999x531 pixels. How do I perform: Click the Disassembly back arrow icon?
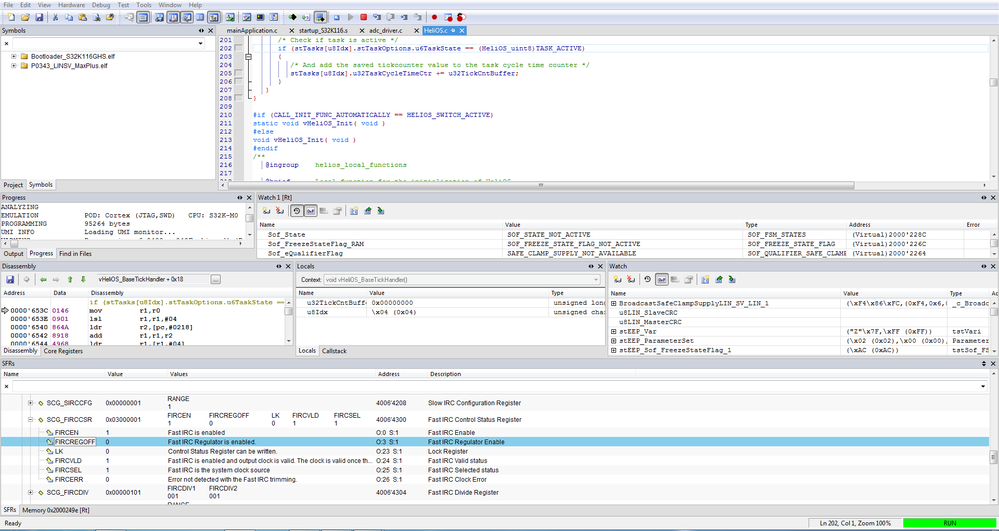tap(44, 280)
